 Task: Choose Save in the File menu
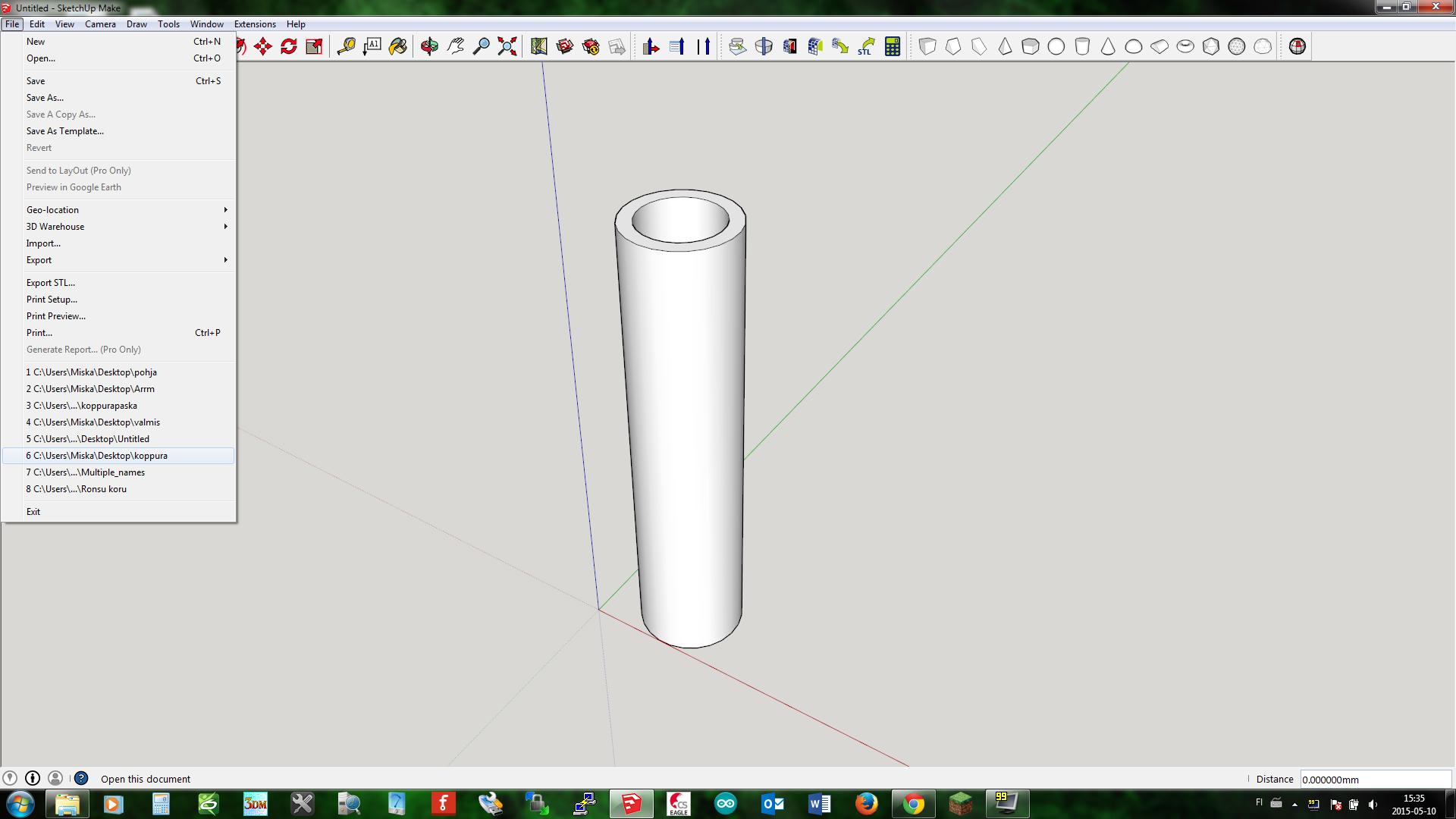119,81
